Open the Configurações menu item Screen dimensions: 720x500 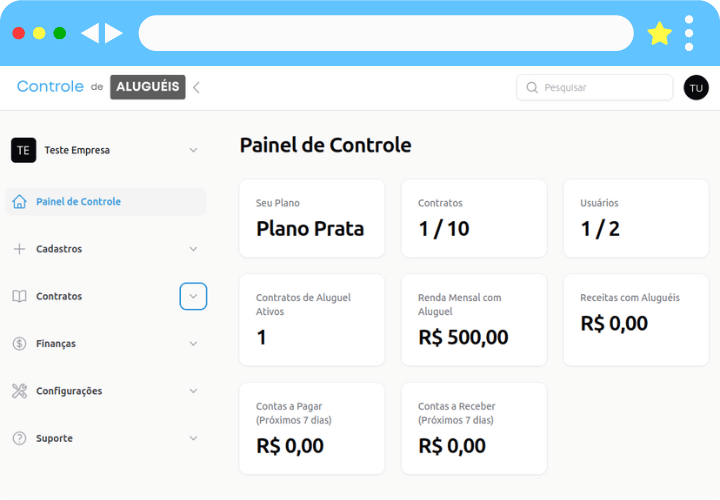[x=69, y=391]
